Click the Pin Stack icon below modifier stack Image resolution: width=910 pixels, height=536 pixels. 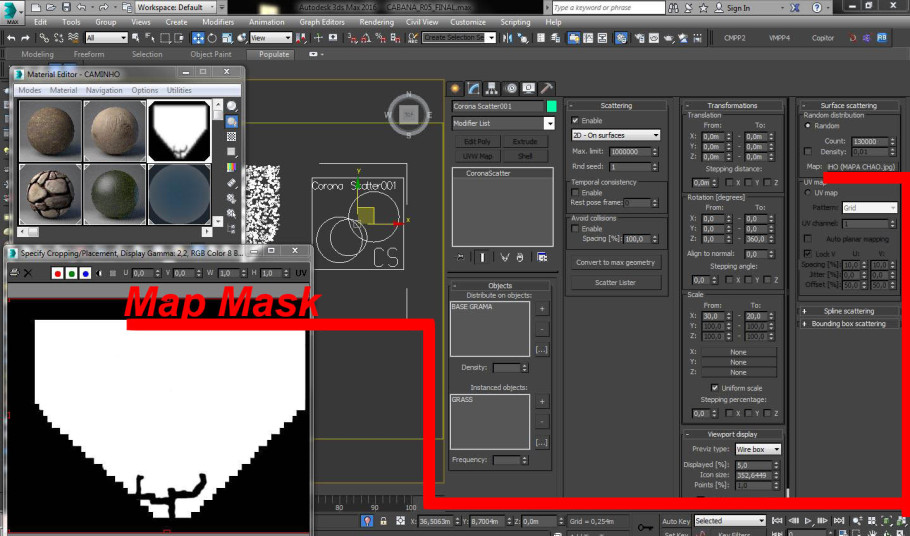pos(460,257)
